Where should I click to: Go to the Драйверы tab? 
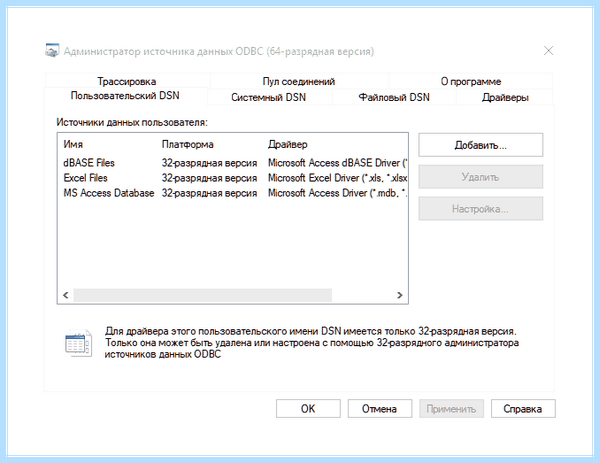[505, 97]
